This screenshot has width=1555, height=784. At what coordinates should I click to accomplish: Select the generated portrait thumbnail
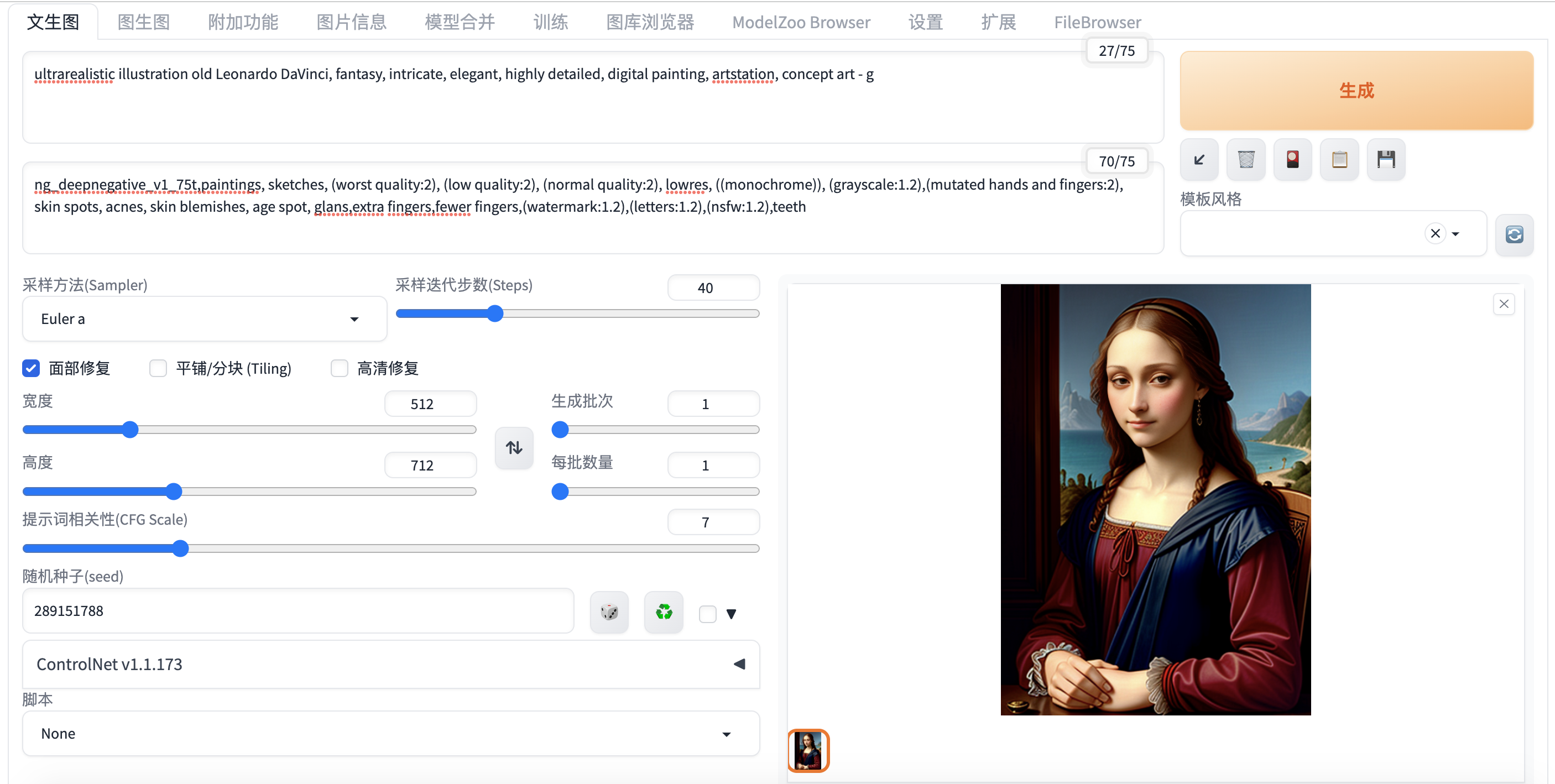[x=808, y=750]
